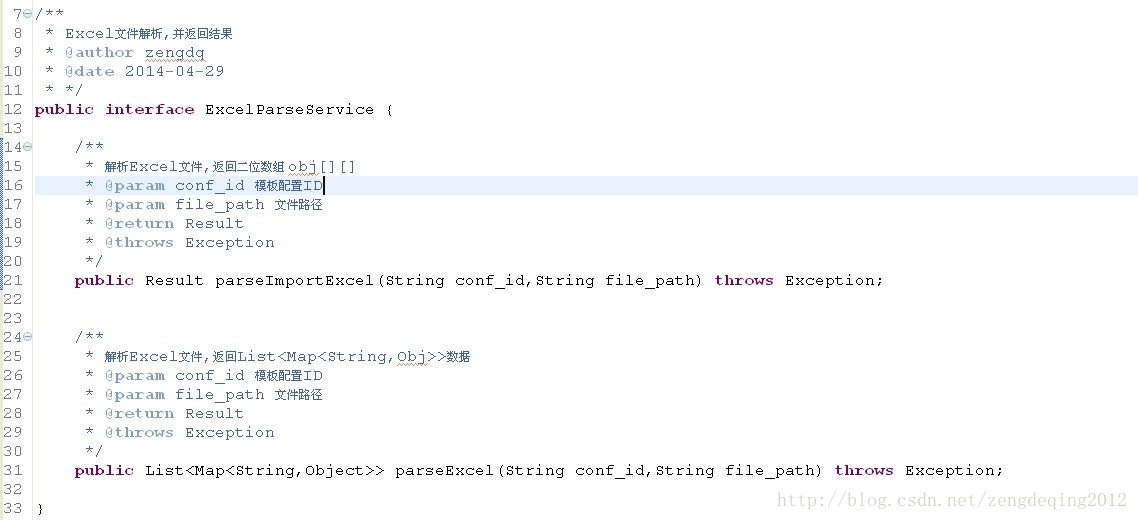Place cursor on the author name zengdq
Image resolution: width=1138 pixels, height=520 pixels.
click(x=174, y=53)
